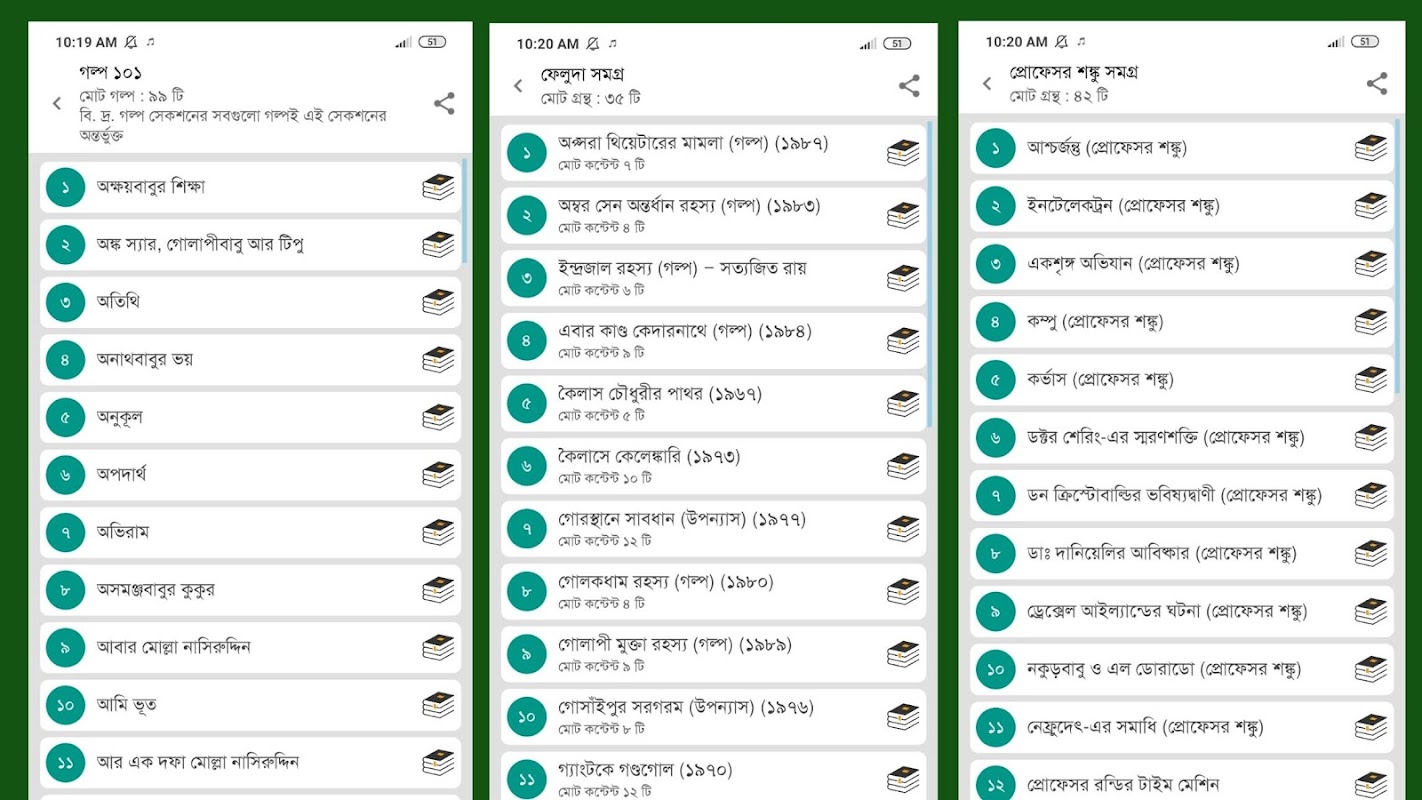Share the প্রোফেসর শঙ্কু সমগ্র collection
The width and height of the screenshot is (1422, 800).
coord(1377,84)
